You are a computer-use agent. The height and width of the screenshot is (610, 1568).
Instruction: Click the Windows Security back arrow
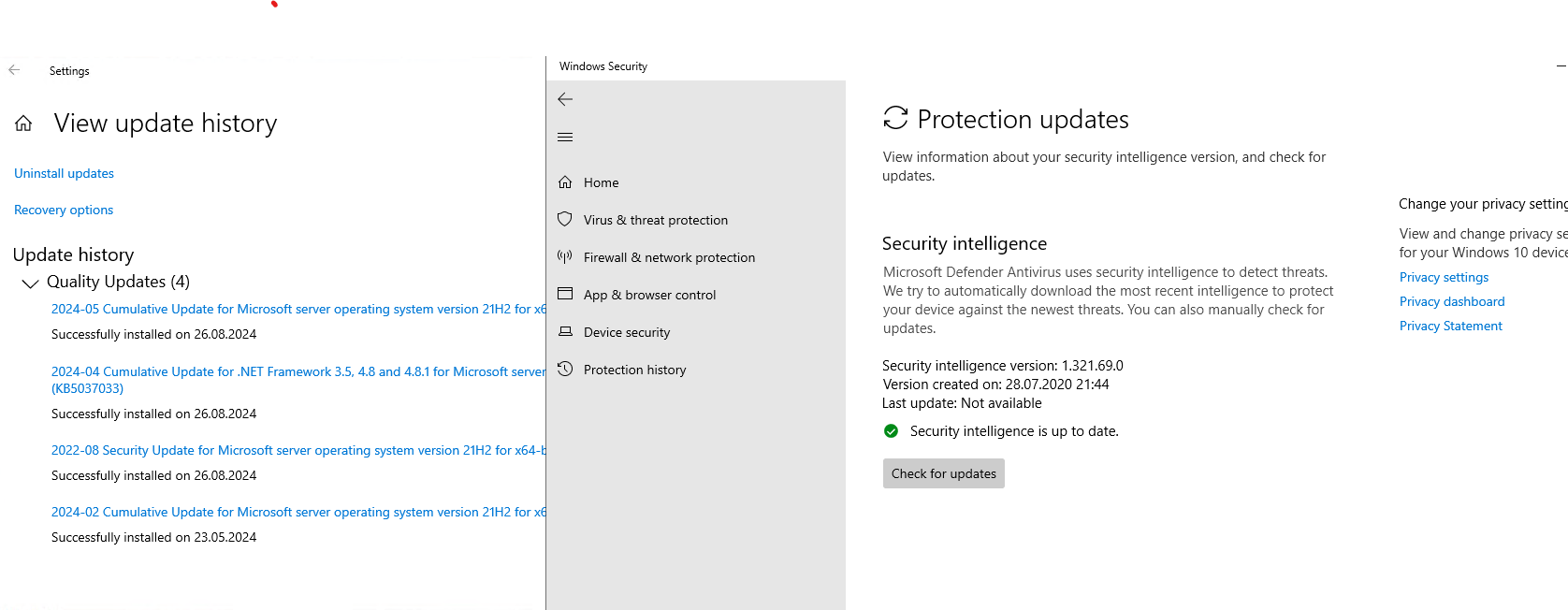point(565,99)
